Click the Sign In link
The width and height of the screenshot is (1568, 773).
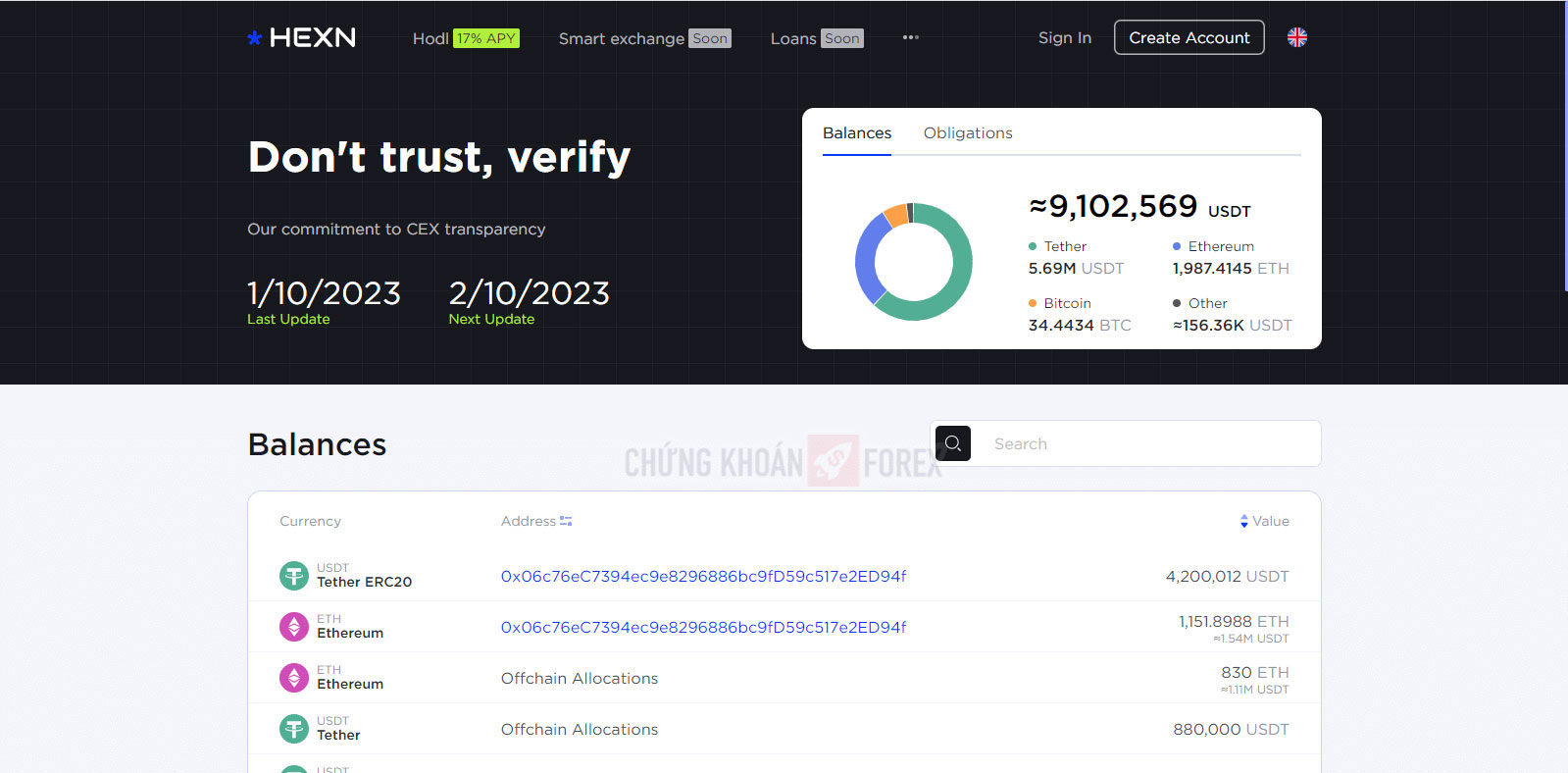point(1065,37)
